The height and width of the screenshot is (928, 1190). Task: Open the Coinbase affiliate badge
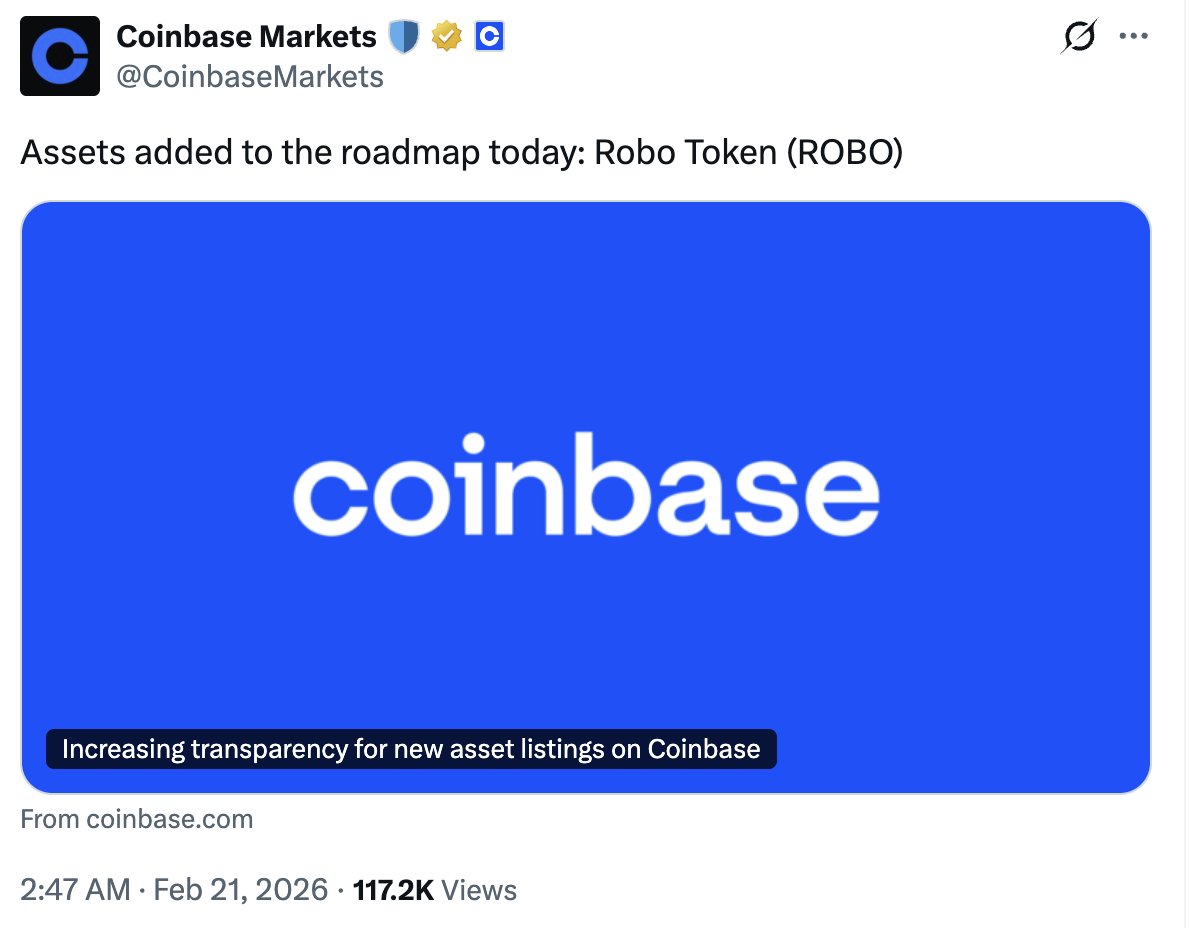pyautogui.click(x=489, y=37)
